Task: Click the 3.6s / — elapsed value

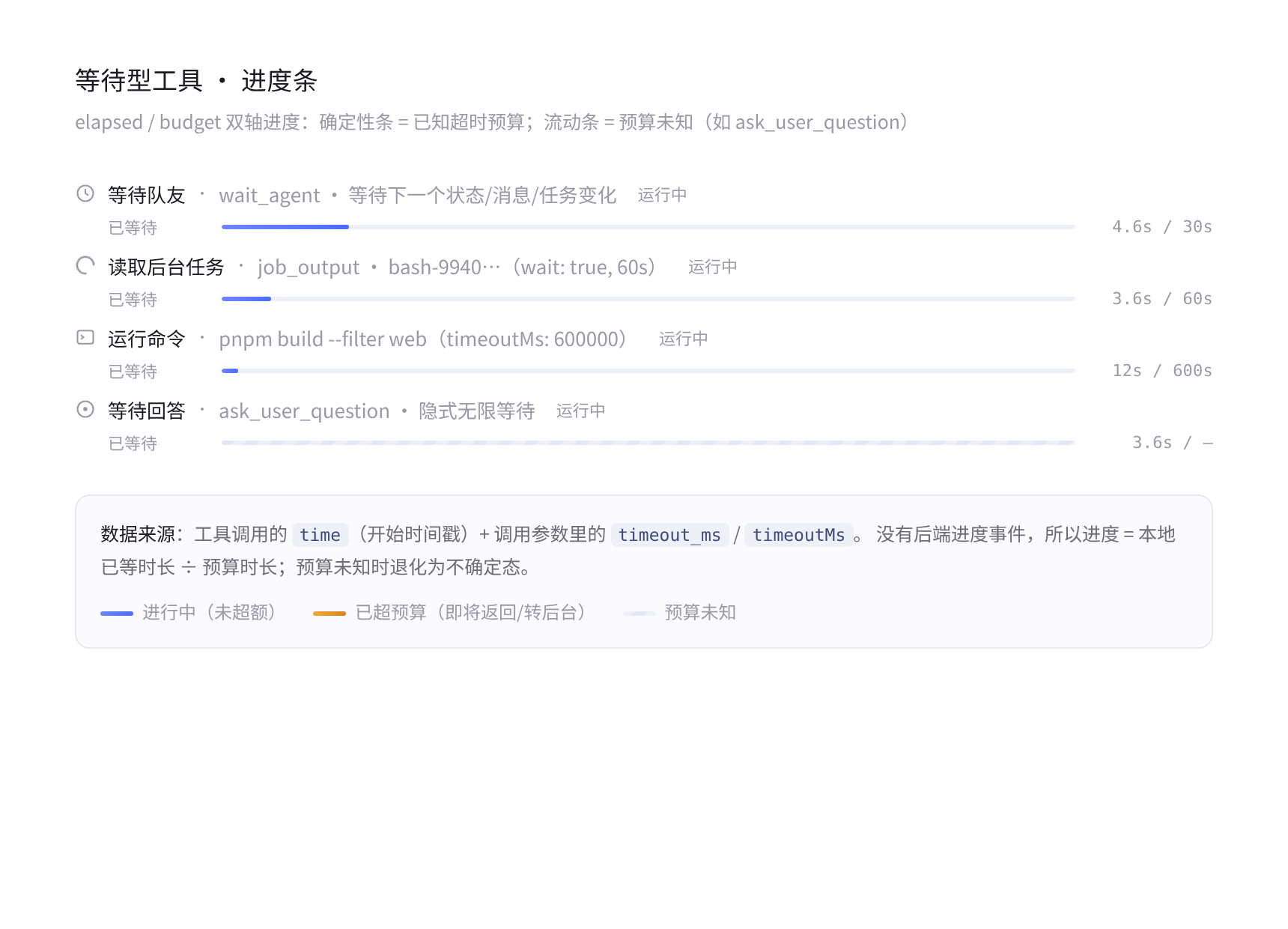Action: (x=1172, y=443)
